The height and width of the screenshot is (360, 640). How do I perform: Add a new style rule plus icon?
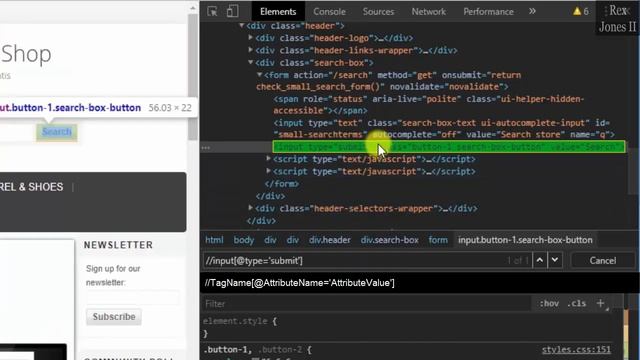(600, 303)
